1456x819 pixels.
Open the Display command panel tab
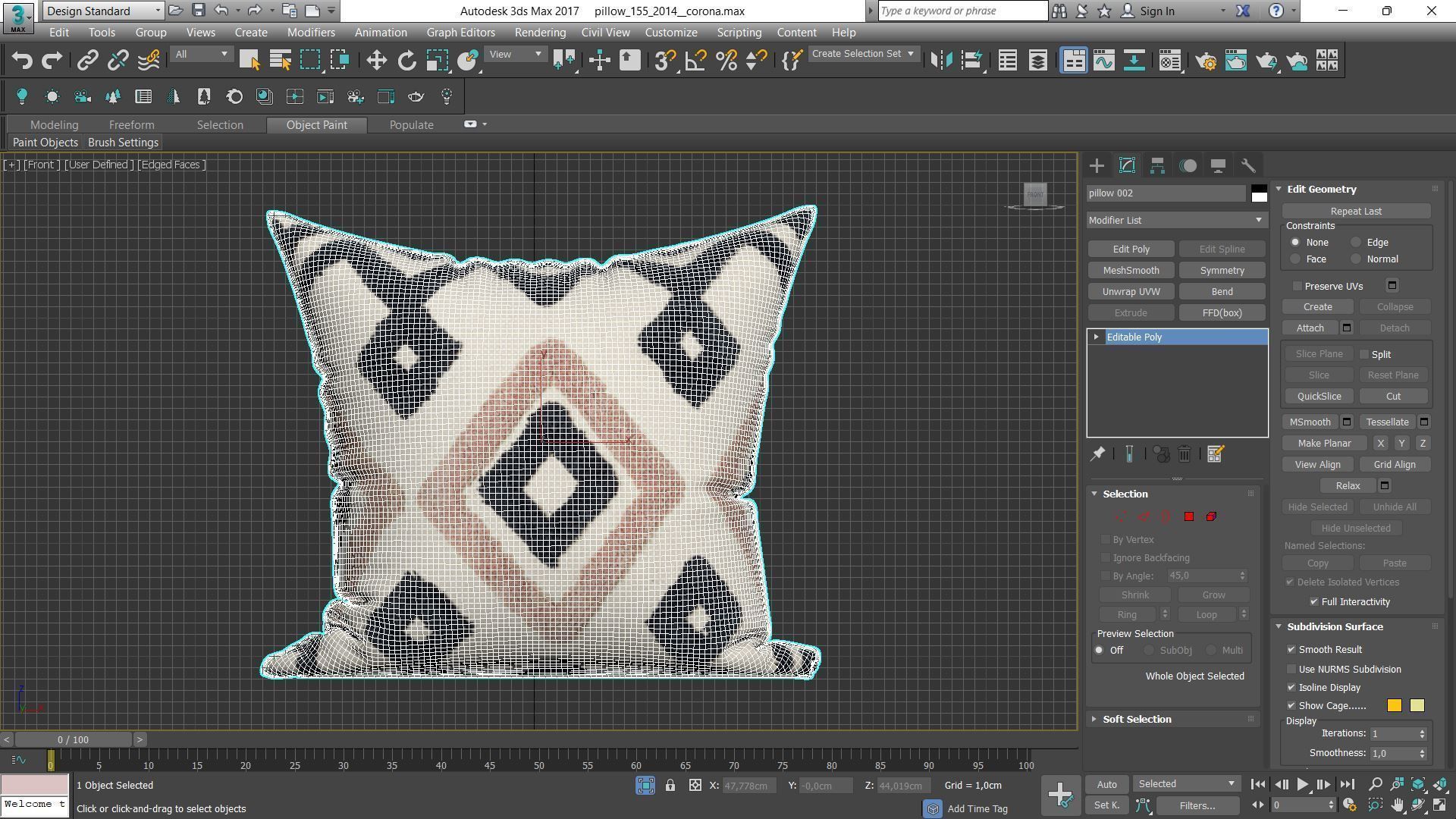[x=1218, y=165]
